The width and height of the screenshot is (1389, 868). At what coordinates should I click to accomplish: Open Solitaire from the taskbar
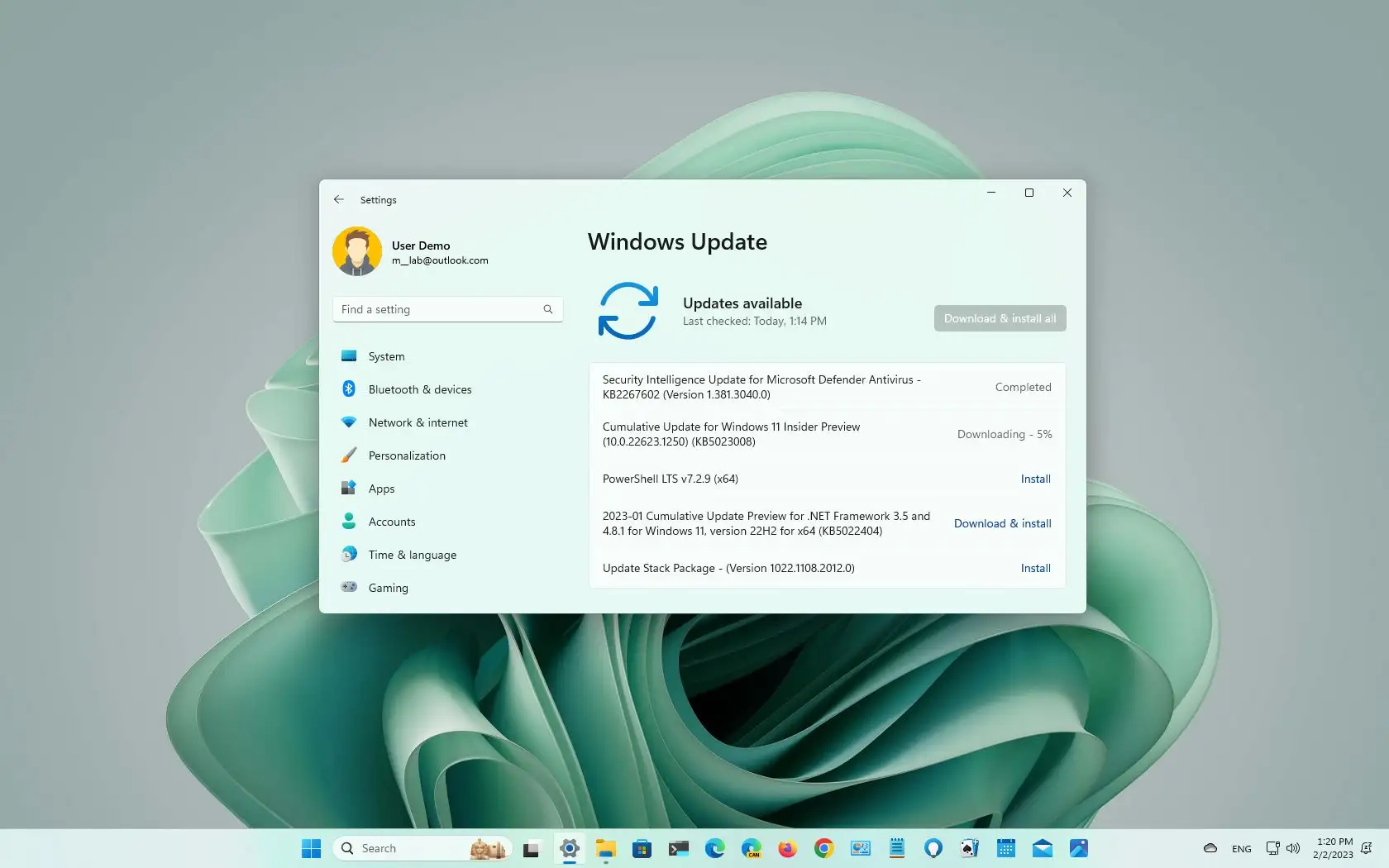point(969,848)
